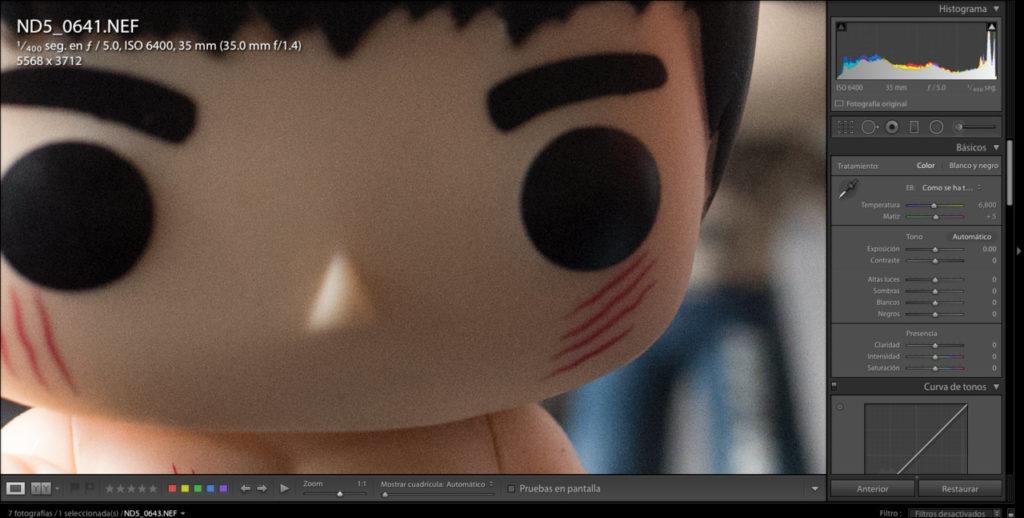Screen dimensions: 1024x518
Task: Click the Claridad slider handle
Action: [935, 346]
